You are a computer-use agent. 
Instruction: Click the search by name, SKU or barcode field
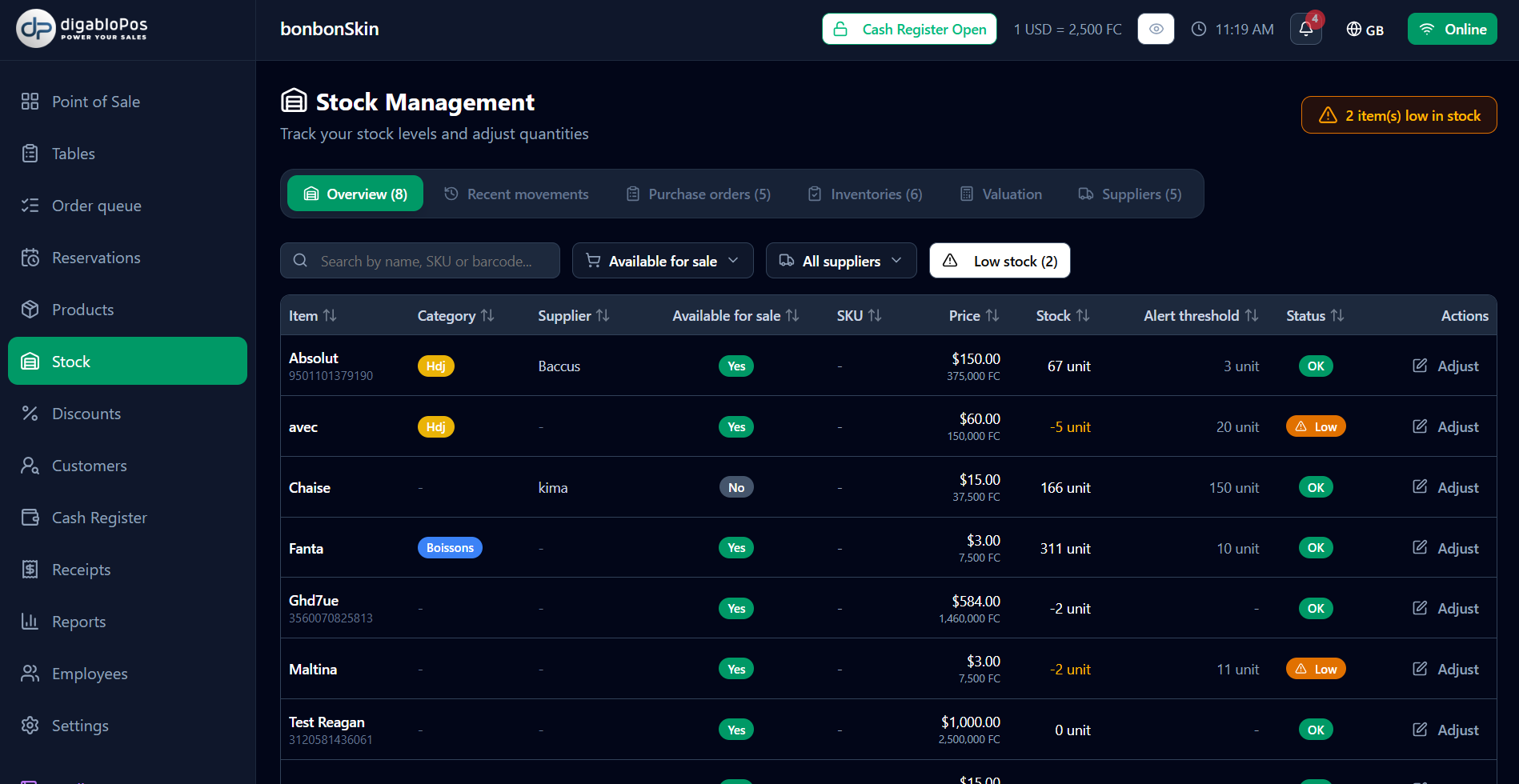[x=420, y=261]
